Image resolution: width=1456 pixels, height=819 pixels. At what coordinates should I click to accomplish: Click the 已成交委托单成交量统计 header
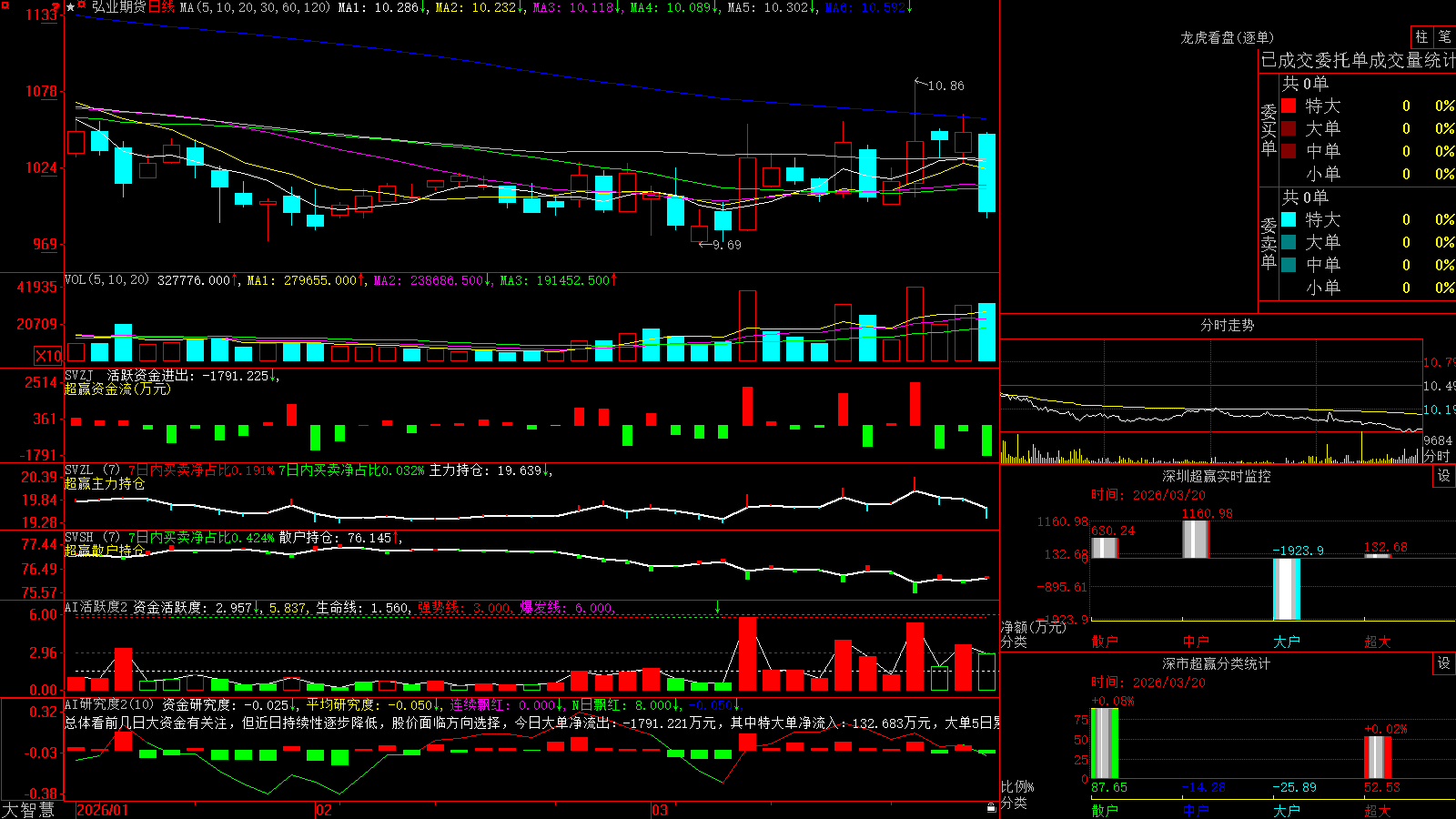[1358, 60]
